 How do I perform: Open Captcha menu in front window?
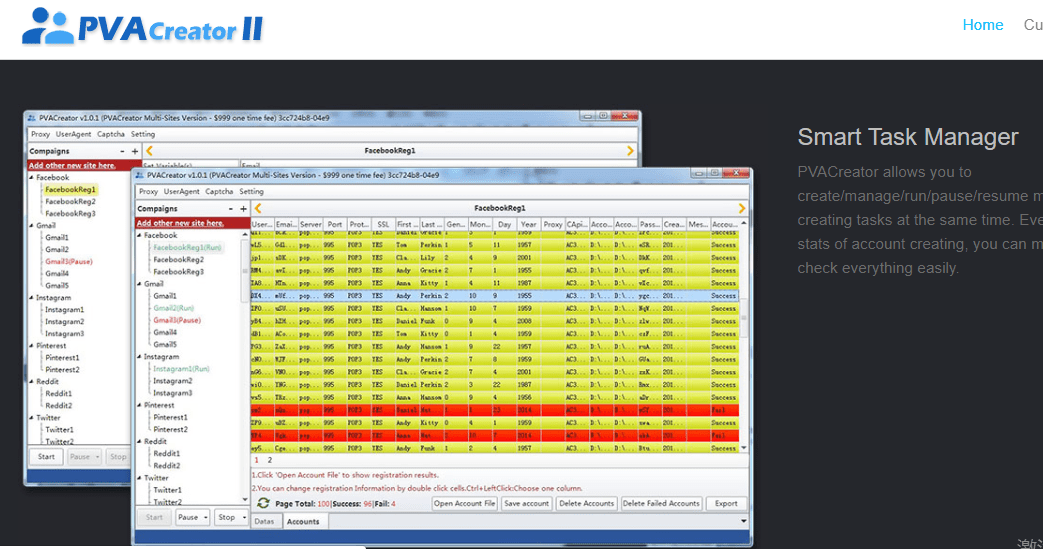[x=219, y=192]
